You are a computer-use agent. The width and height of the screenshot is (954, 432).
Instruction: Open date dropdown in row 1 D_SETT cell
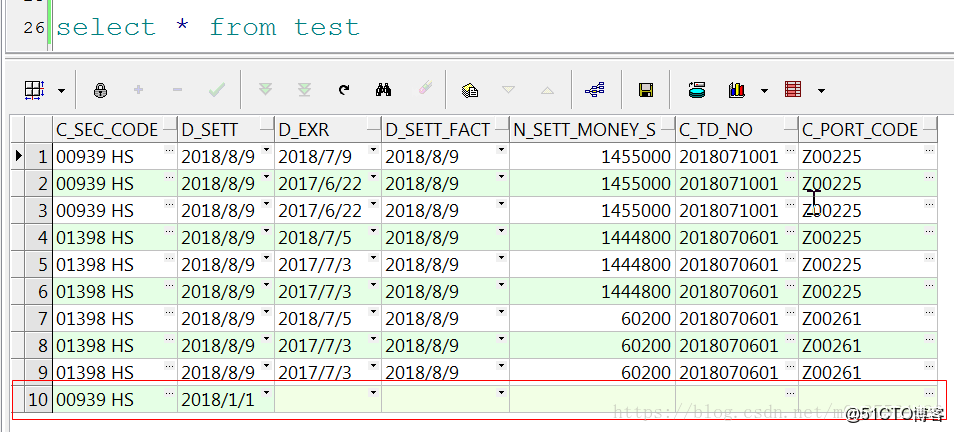[x=266, y=150]
